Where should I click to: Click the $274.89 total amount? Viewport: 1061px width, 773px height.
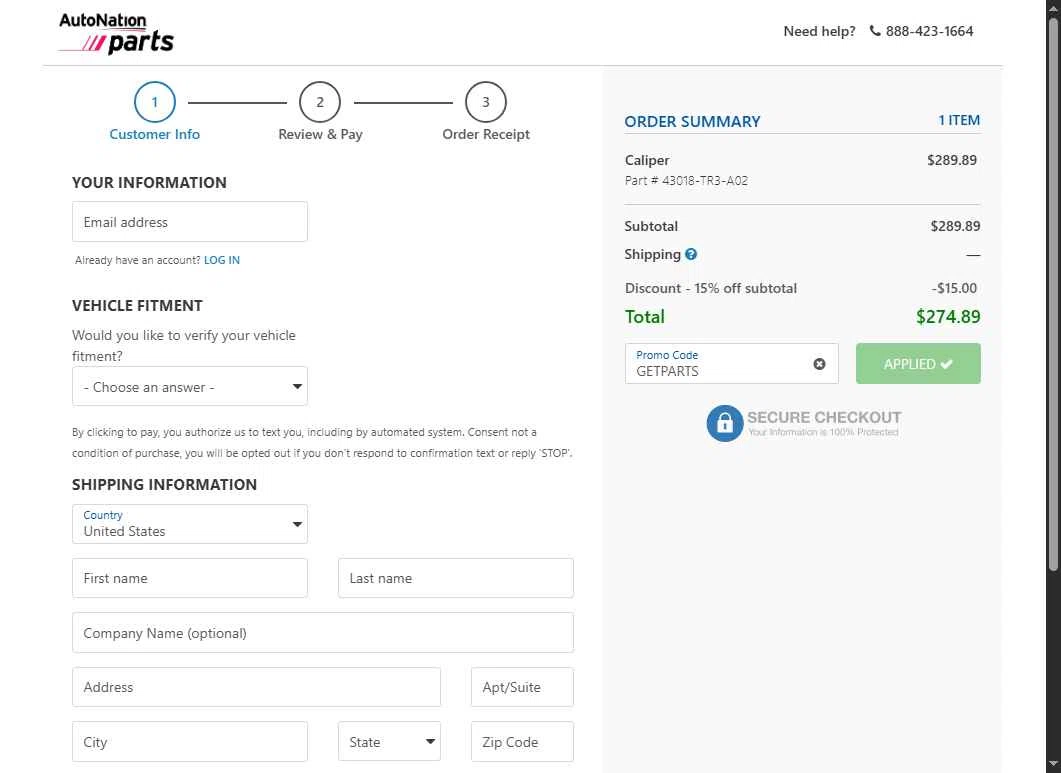pos(948,316)
